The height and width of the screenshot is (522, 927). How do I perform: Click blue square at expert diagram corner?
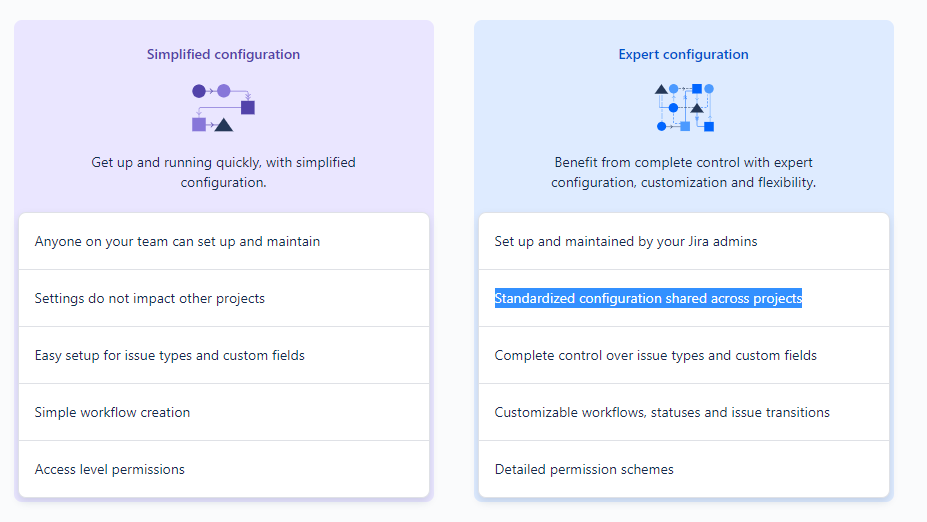point(709,127)
